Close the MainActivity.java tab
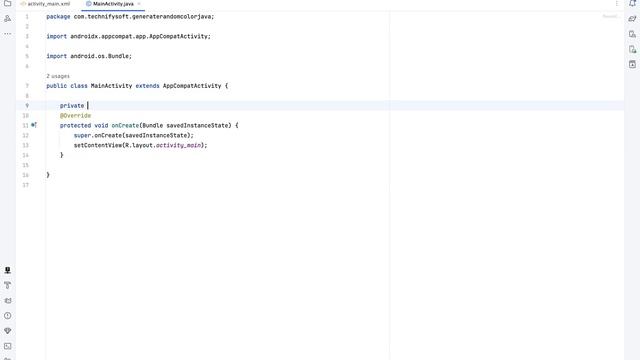This screenshot has width=640, height=360. coord(139,4)
